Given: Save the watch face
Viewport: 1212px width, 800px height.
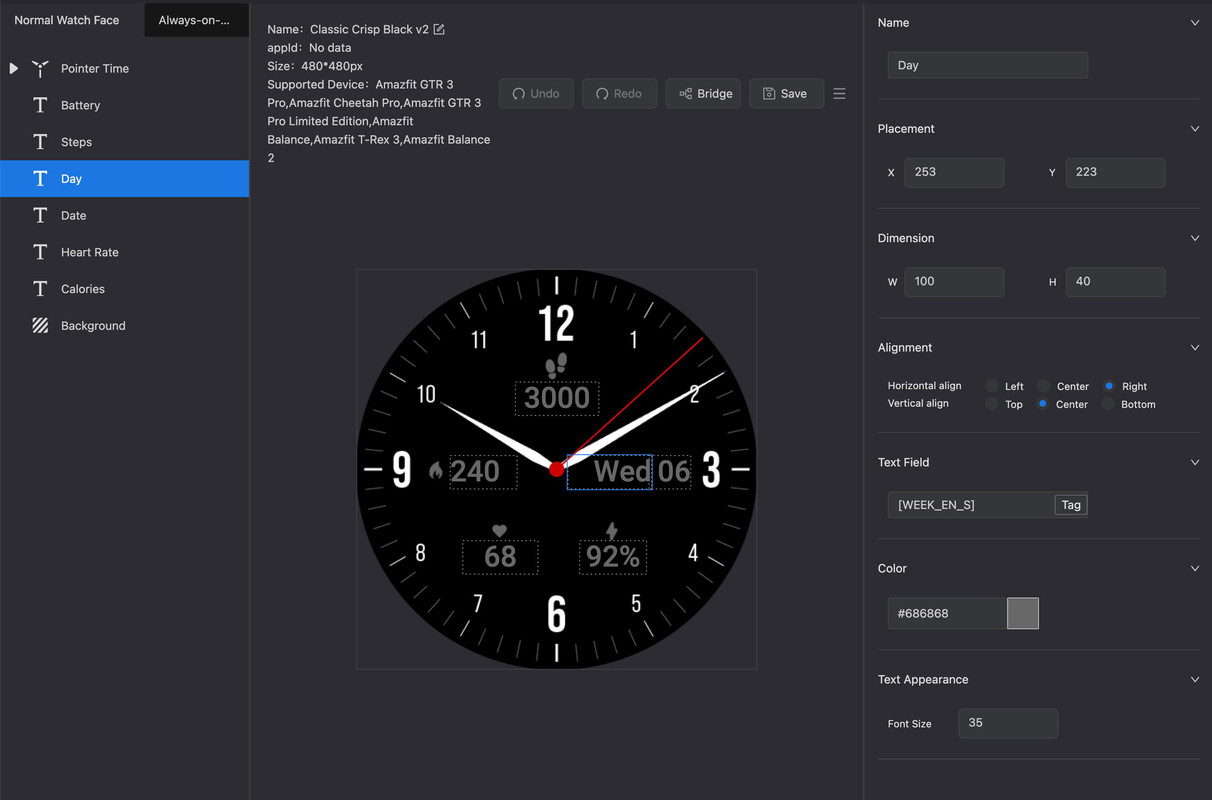Looking at the screenshot, I should point(786,93).
